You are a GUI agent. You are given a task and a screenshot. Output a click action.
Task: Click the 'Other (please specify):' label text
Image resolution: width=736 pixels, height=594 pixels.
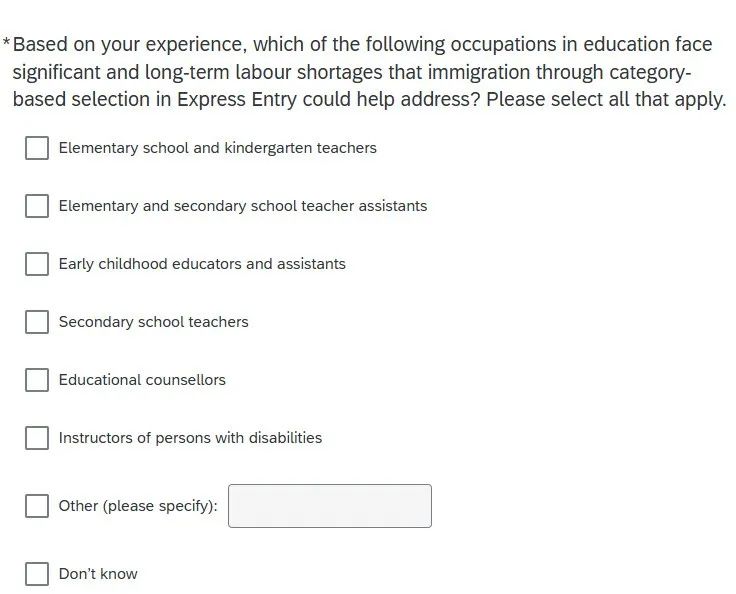(138, 506)
